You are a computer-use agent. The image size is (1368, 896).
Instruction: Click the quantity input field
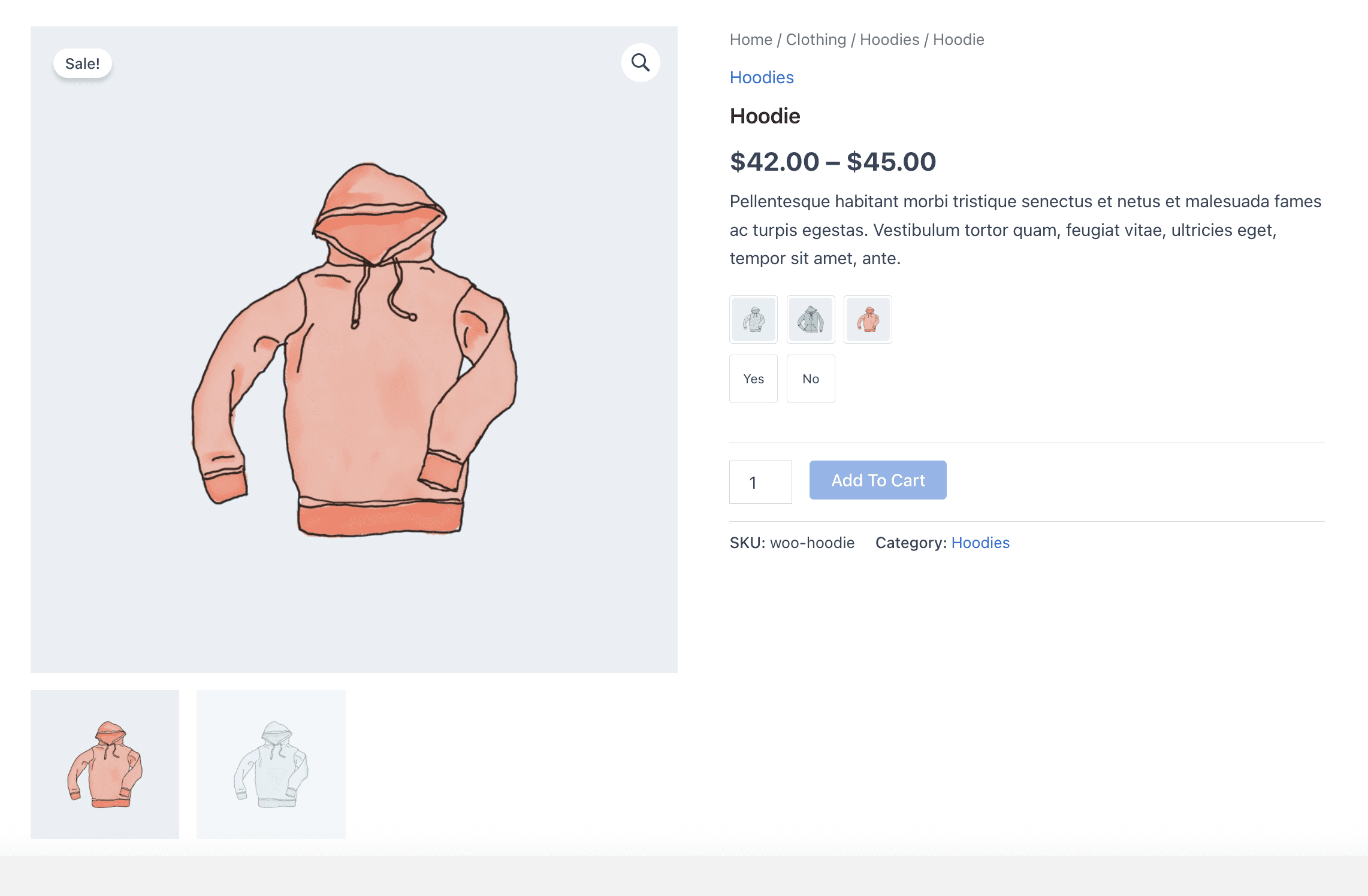tap(760, 482)
